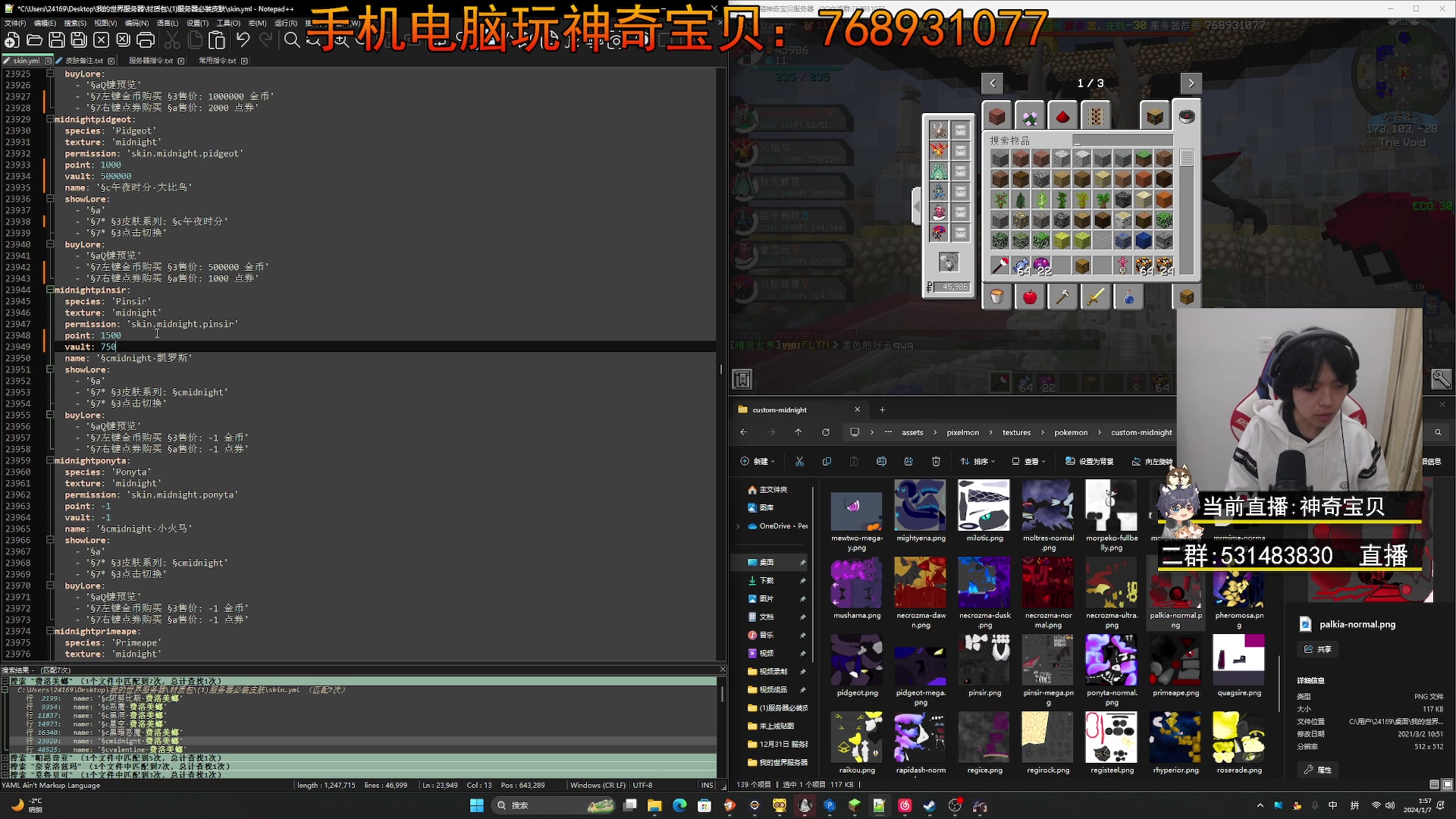Click the Cut scissors icon in Notepad++ toolbar

coord(173,40)
